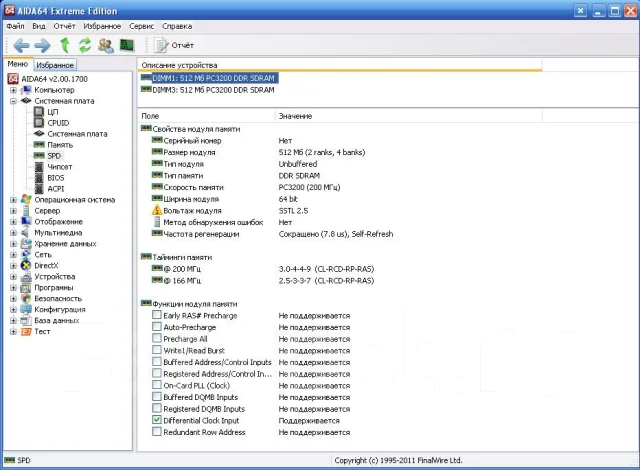Select the Размер модуля row
640x470 pixels.
coord(258,152)
